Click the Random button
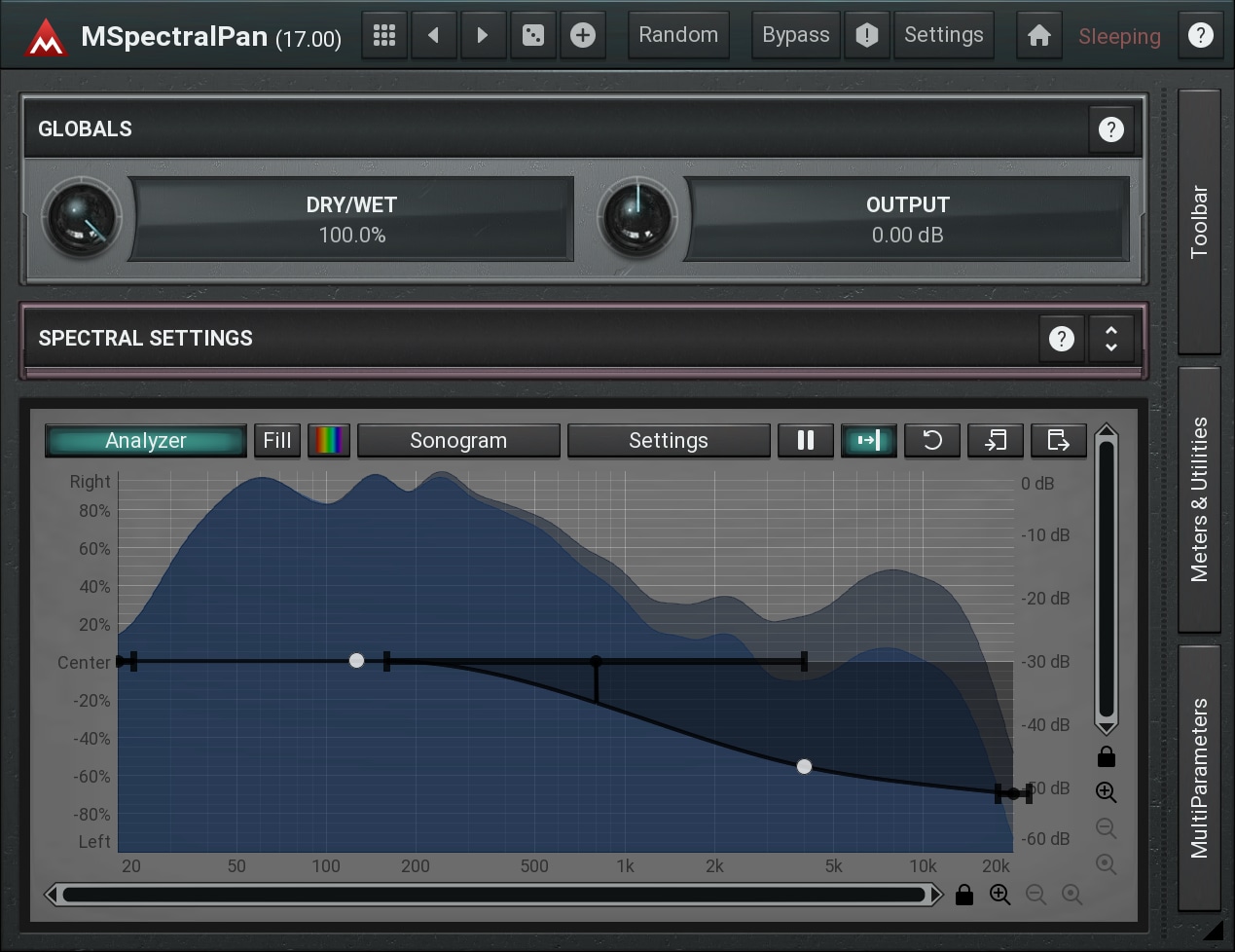 [x=678, y=36]
